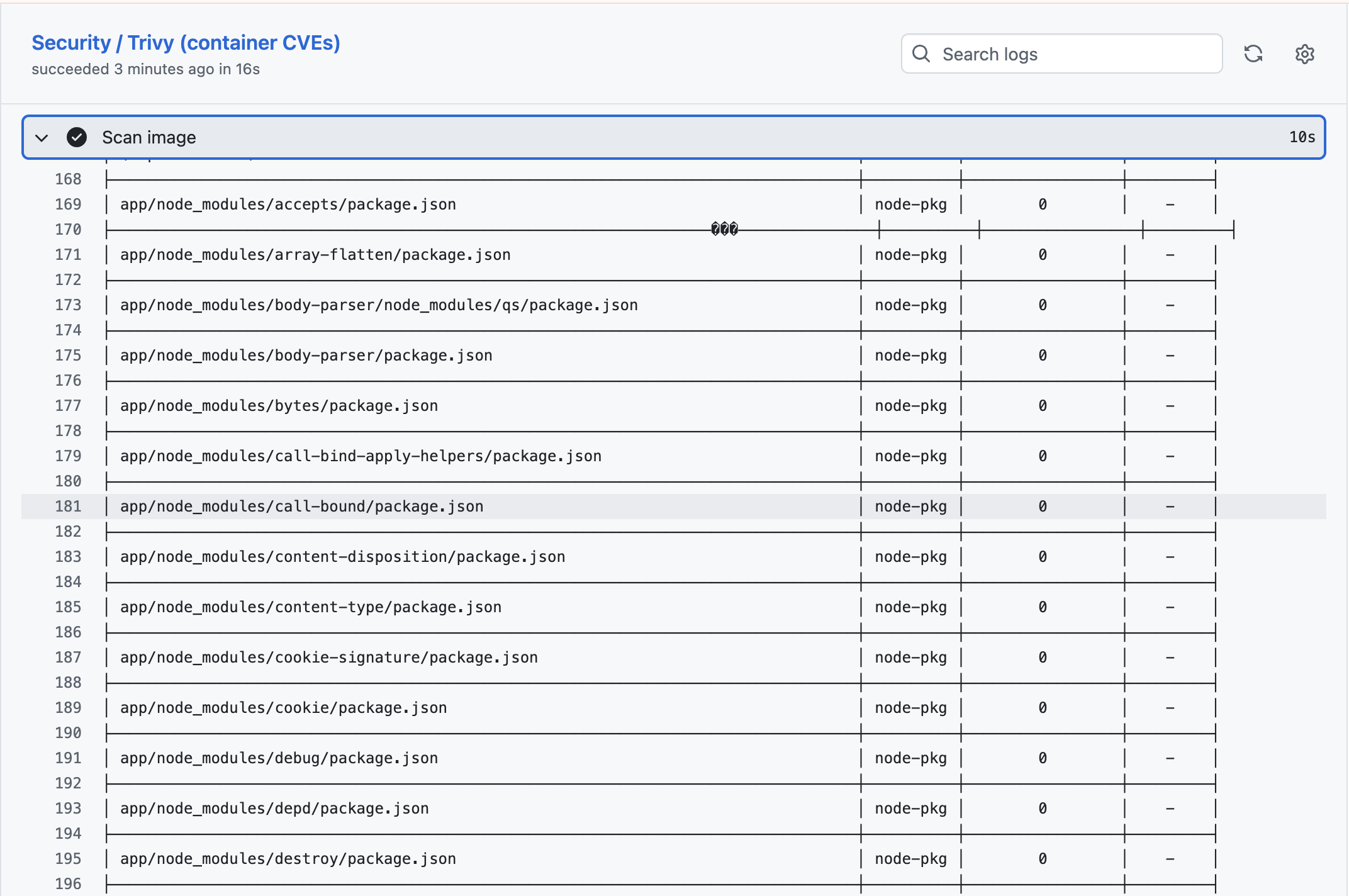Image resolution: width=1349 pixels, height=896 pixels.
Task: Select the cookie-signature/package.json path
Action: click(329, 658)
